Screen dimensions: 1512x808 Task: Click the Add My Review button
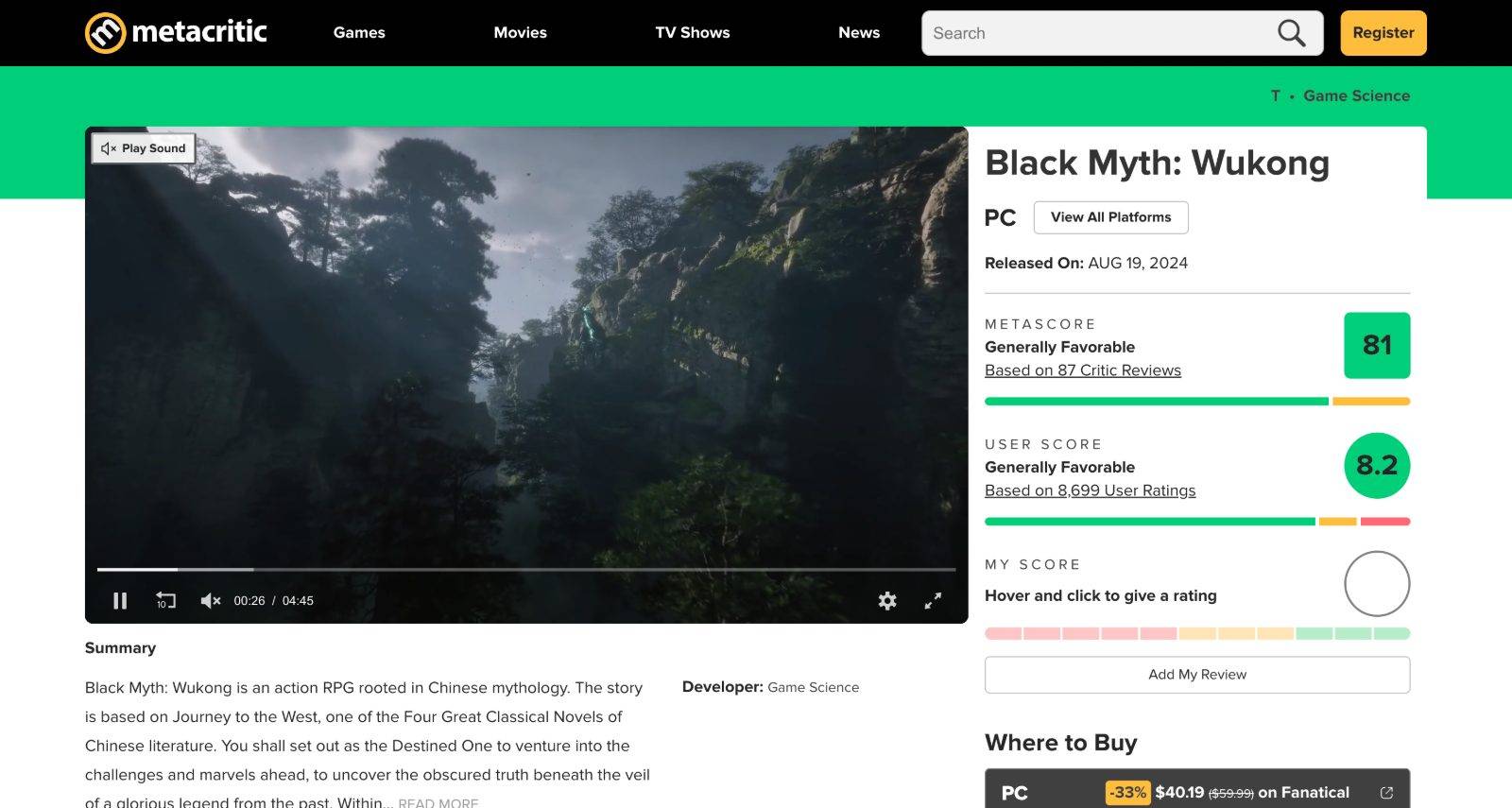tap(1197, 675)
